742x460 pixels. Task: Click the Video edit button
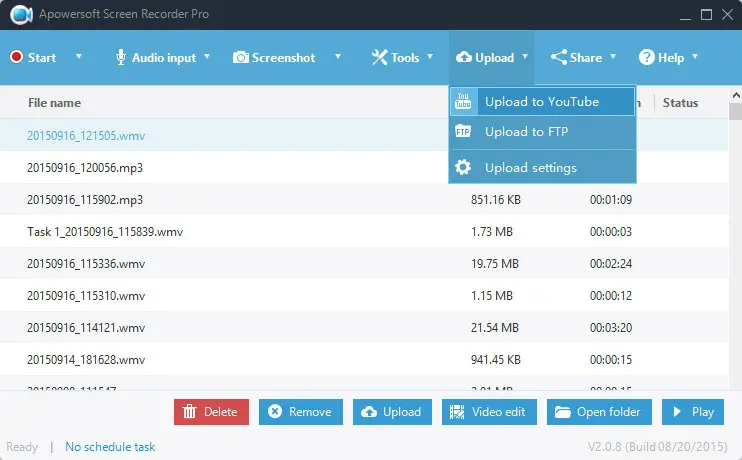tap(487, 411)
